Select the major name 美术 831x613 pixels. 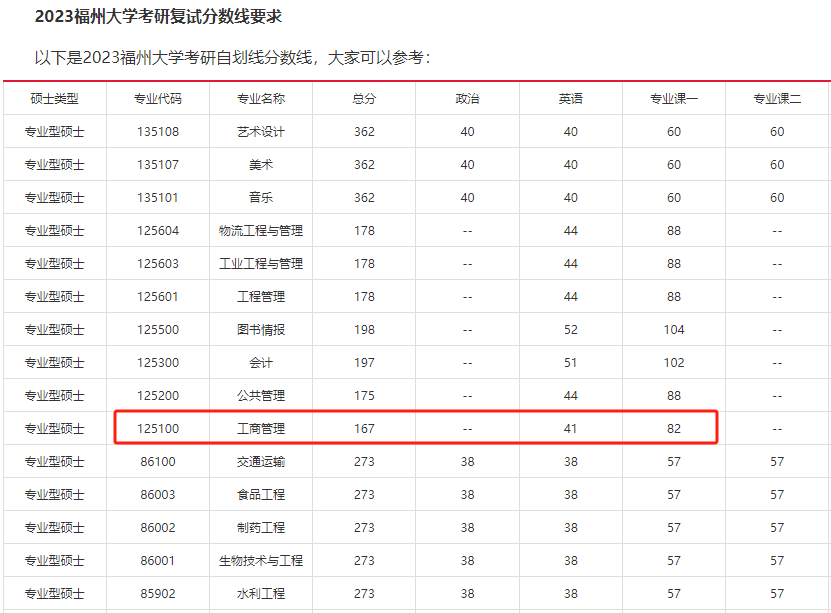(261, 165)
